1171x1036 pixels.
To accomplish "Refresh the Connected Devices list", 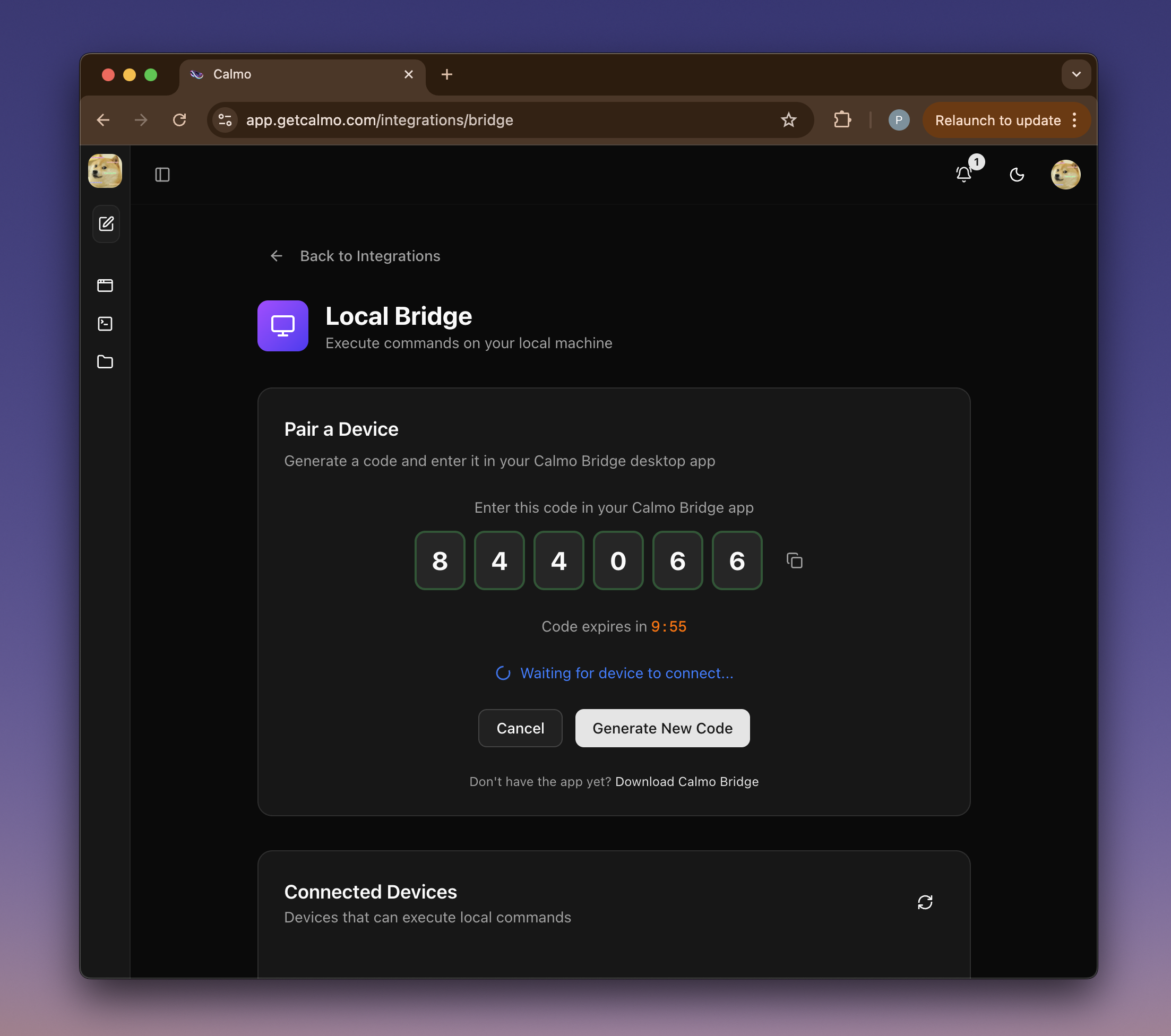I will [926, 903].
